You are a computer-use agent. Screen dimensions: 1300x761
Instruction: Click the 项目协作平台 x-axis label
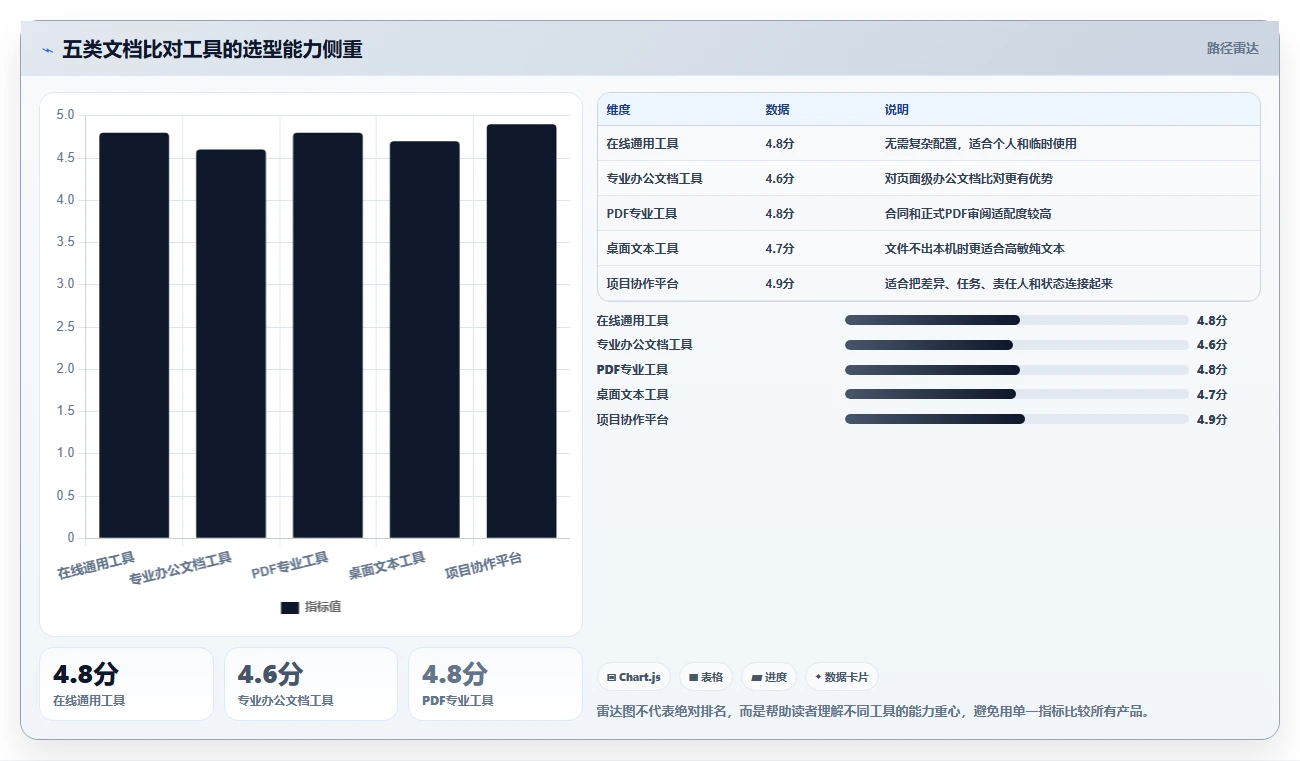(484, 566)
